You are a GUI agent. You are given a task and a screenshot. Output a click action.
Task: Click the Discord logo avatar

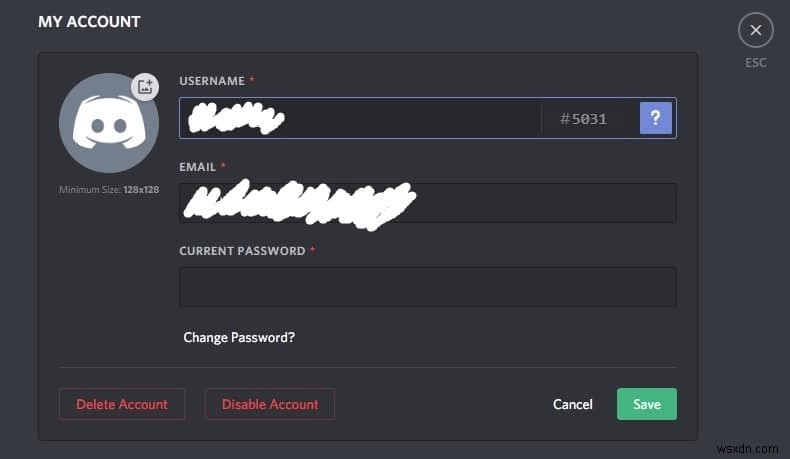tap(109, 123)
